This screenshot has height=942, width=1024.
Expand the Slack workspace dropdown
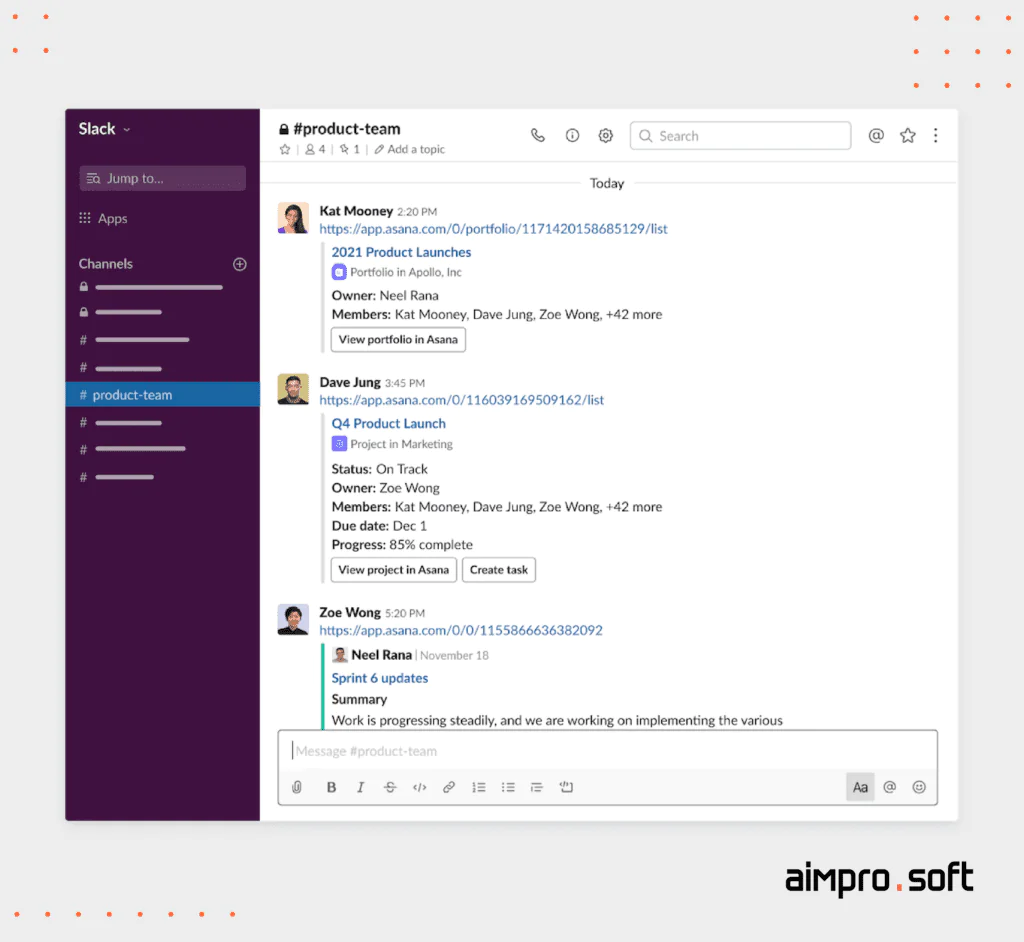coord(104,129)
